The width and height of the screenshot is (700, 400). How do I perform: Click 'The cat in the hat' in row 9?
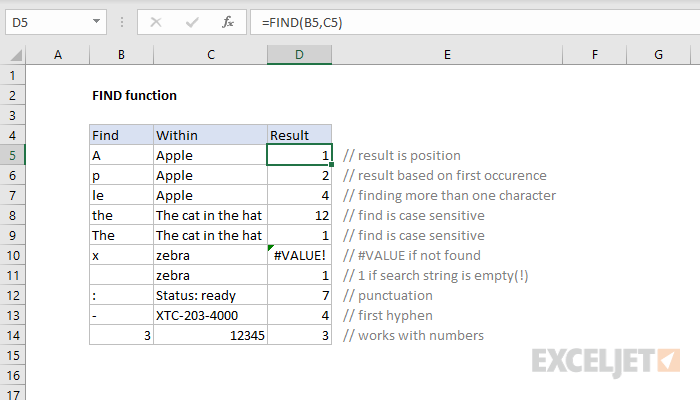[x=210, y=235]
